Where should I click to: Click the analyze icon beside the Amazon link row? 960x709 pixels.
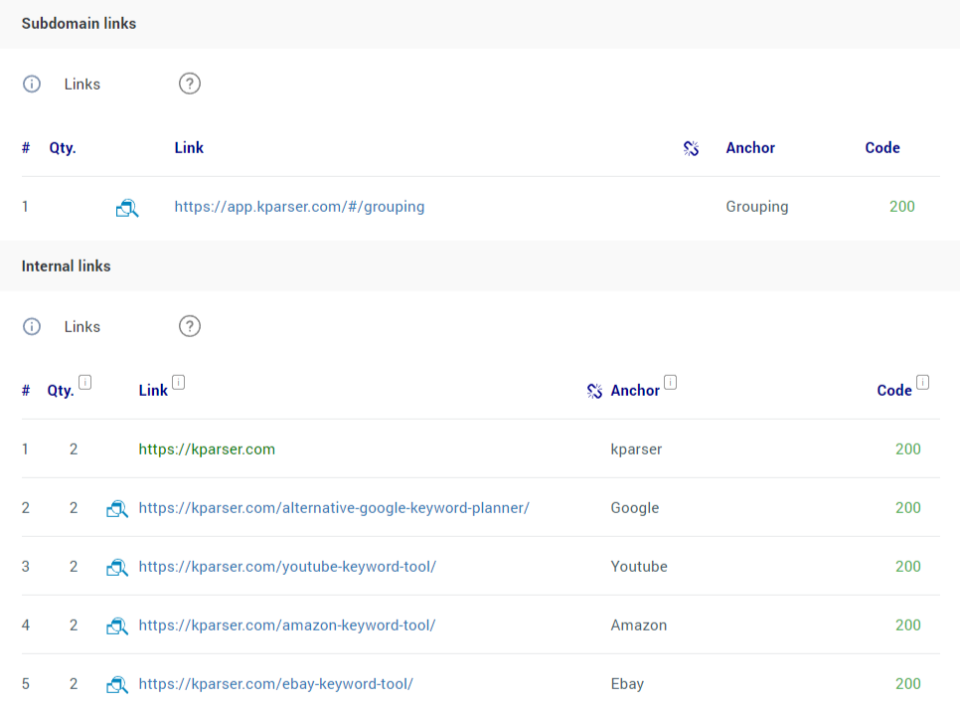pos(117,625)
